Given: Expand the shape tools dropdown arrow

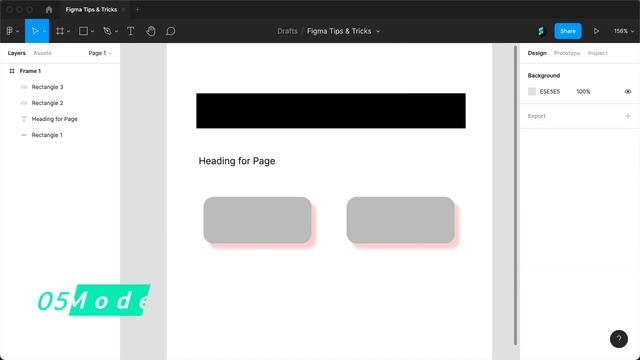Looking at the screenshot, I should (x=92, y=31).
